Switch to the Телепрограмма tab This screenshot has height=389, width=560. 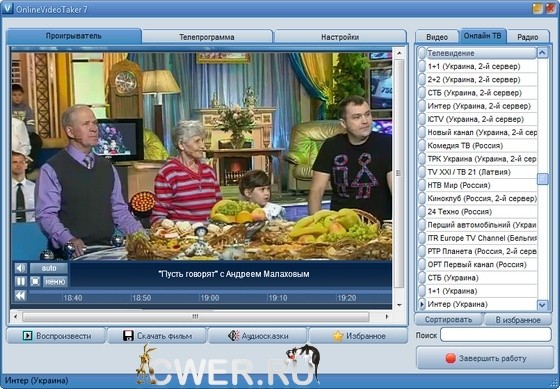(207, 37)
